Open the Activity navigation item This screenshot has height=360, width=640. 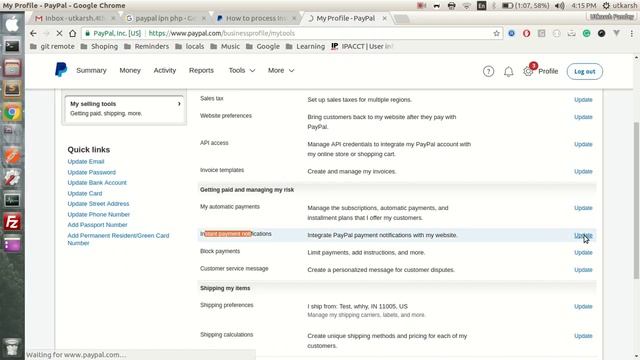(x=164, y=70)
